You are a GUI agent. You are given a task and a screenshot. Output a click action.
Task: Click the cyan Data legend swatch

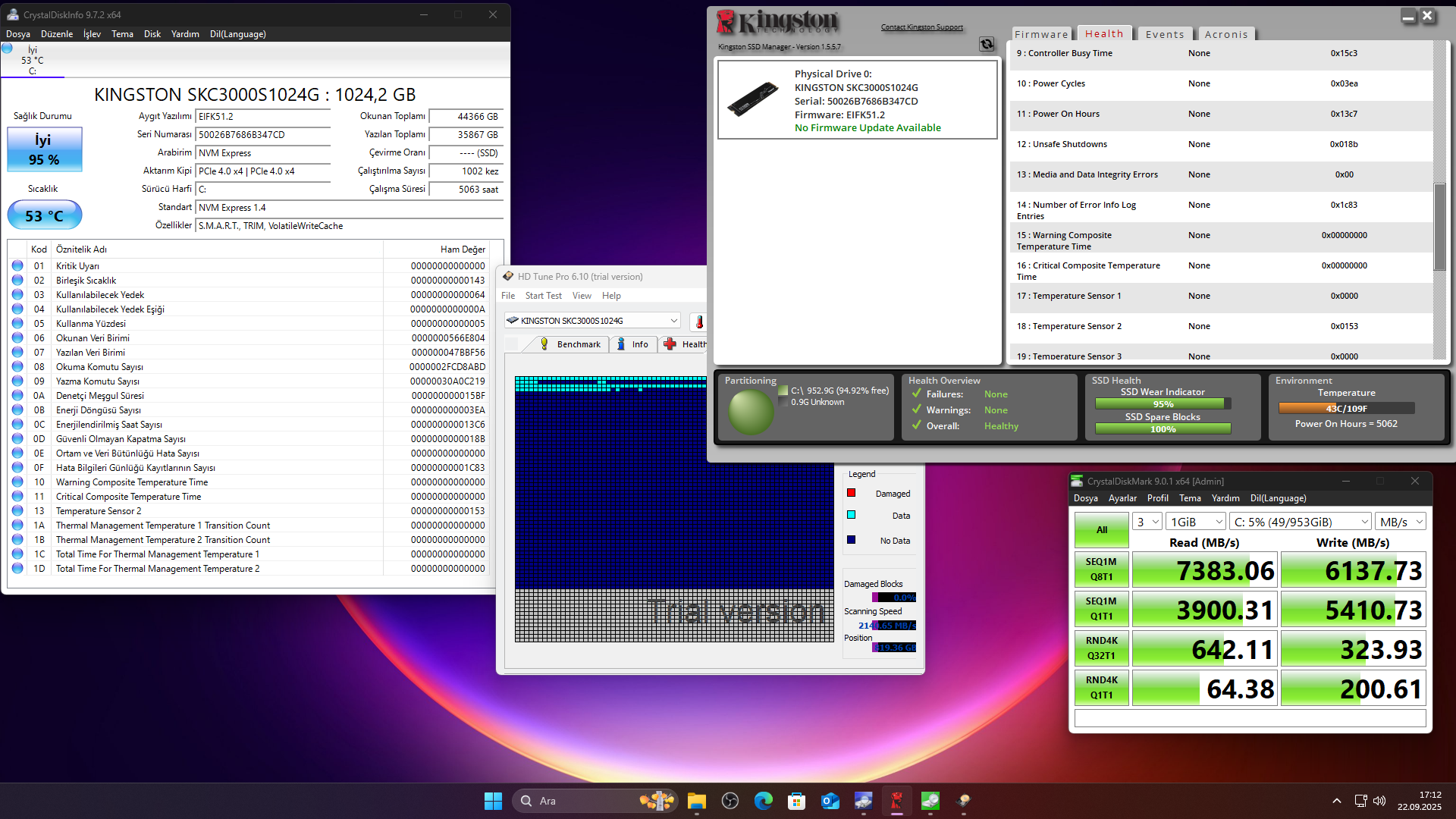click(851, 515)
